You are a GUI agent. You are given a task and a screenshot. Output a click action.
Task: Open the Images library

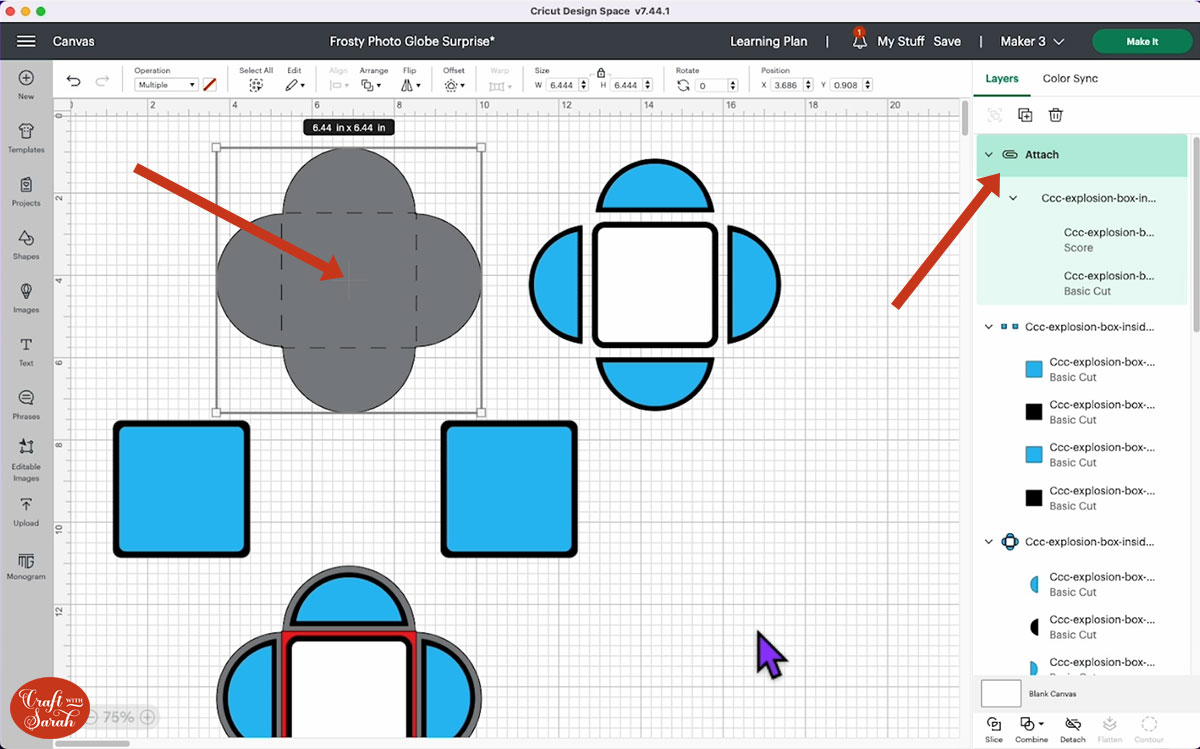[26, 297]
